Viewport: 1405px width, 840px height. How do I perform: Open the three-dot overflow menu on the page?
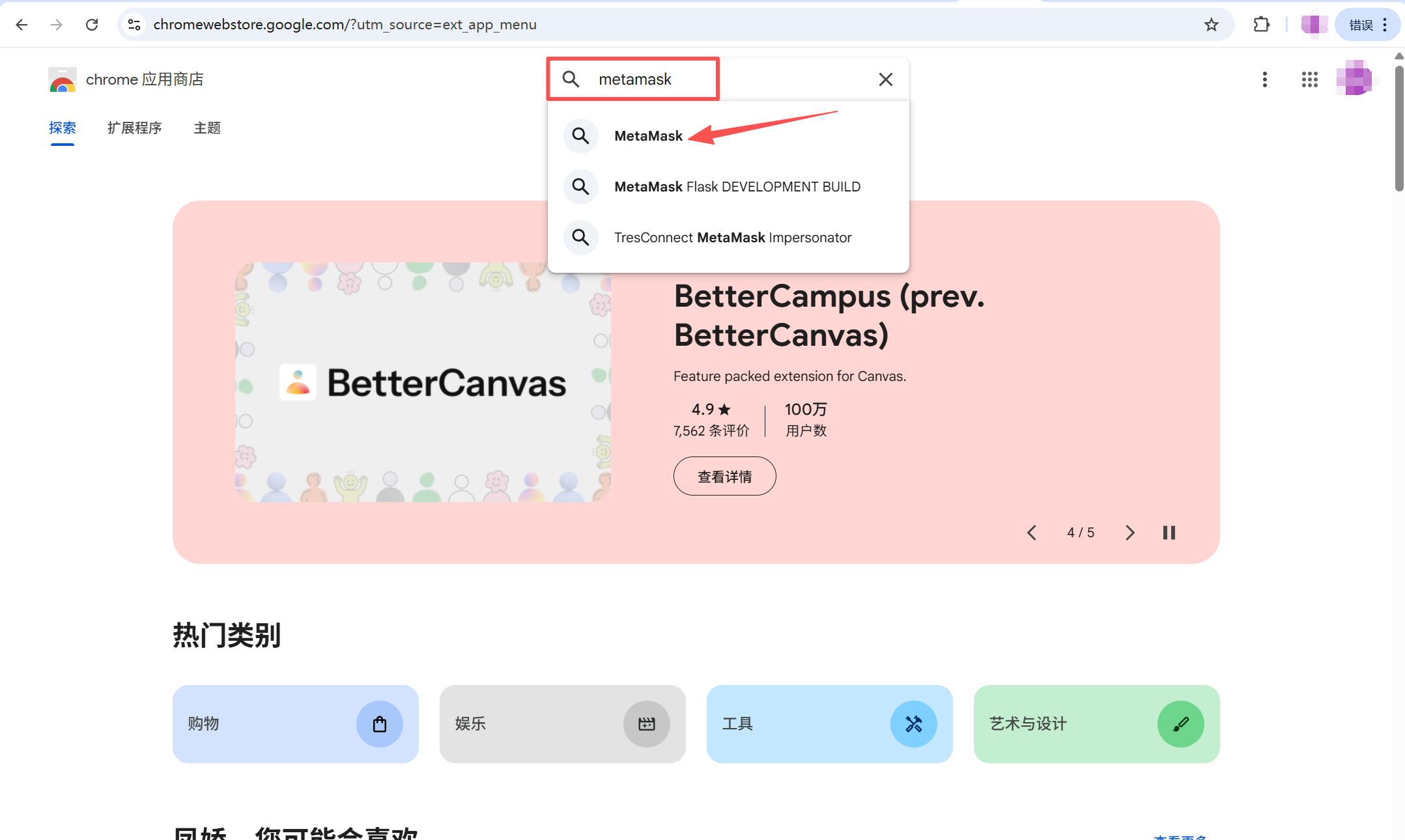[1264, 79]
